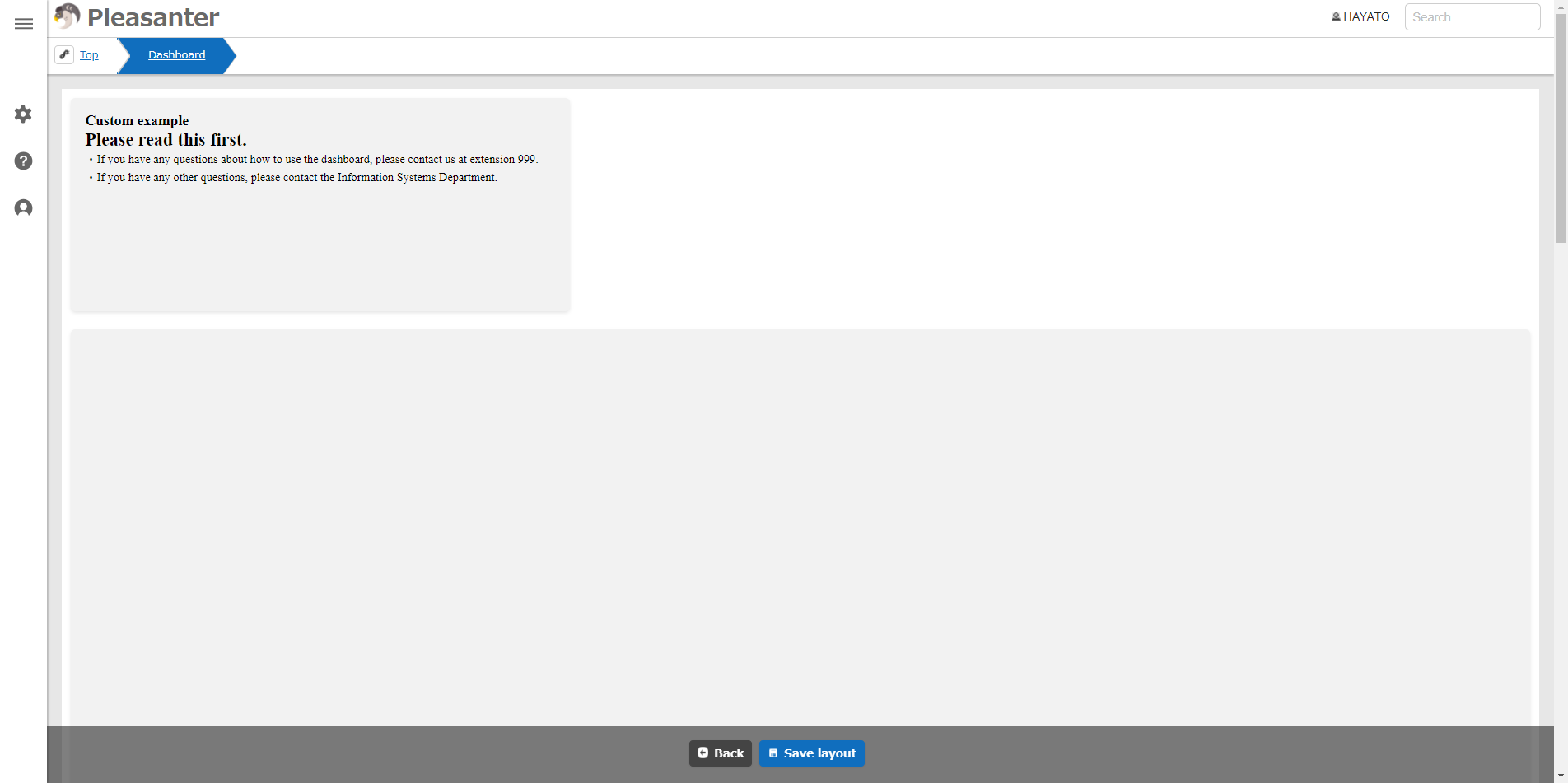Click the Pleasanter logo
Viewport: 1568px width, 783px height.
point(137,16)
